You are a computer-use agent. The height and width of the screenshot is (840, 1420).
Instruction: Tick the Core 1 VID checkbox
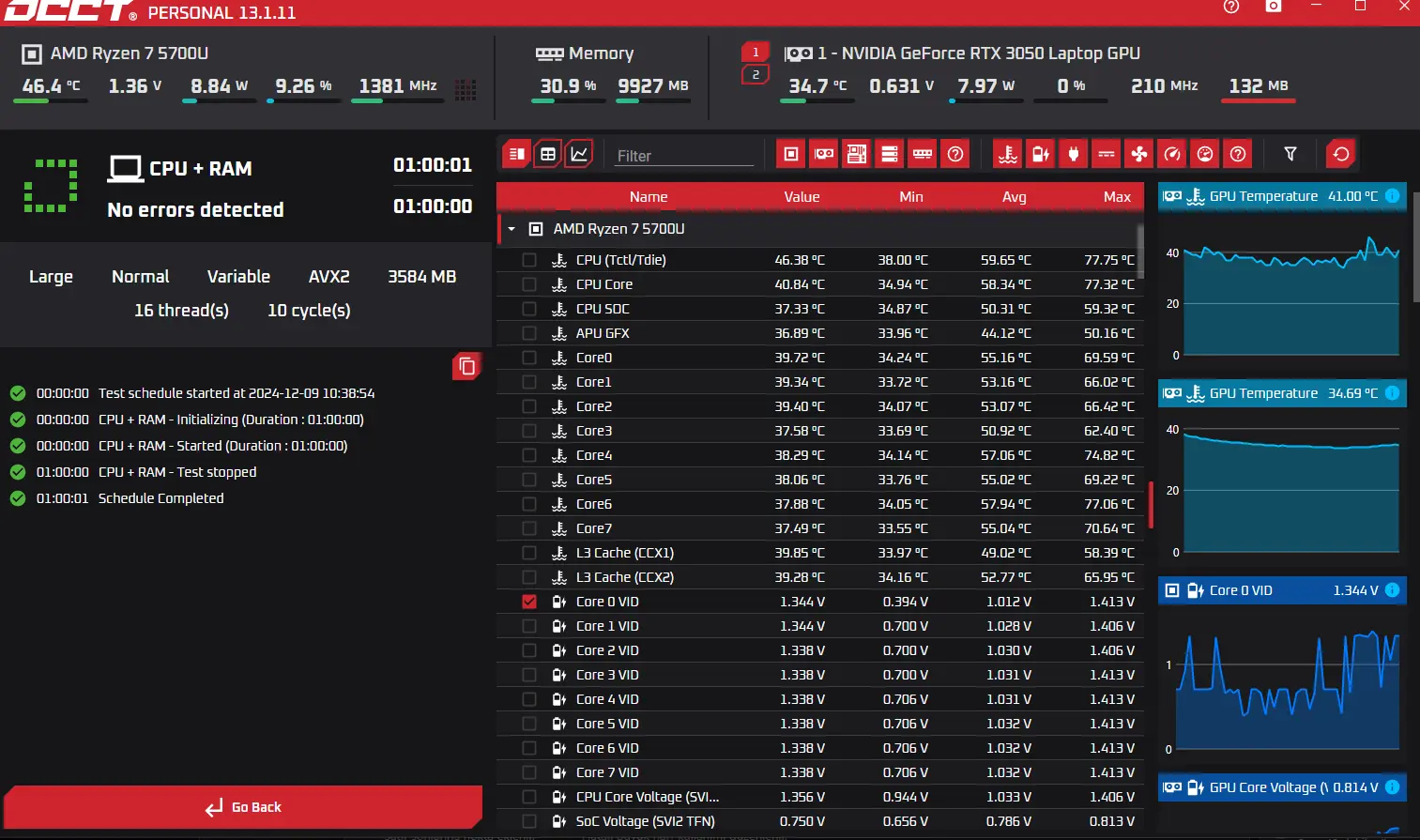529,626
